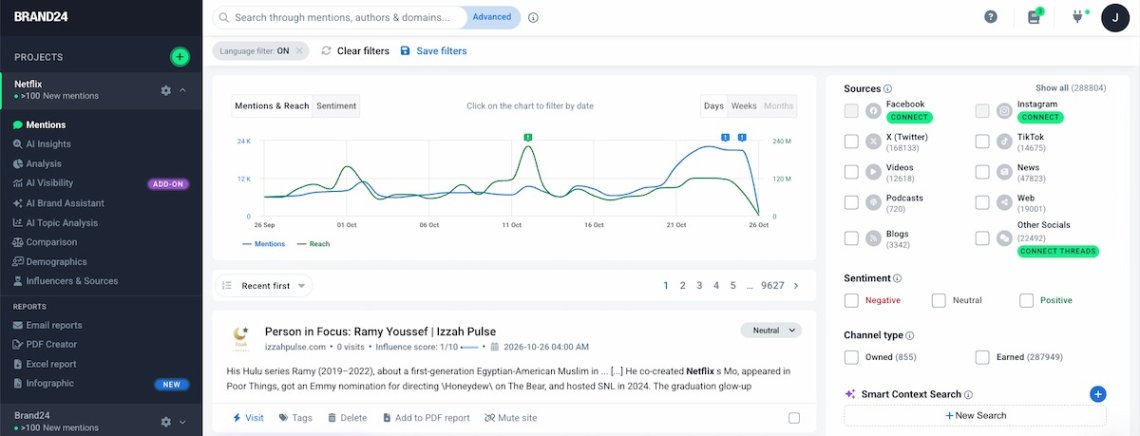Go to last page 9627

pos(773,286)
